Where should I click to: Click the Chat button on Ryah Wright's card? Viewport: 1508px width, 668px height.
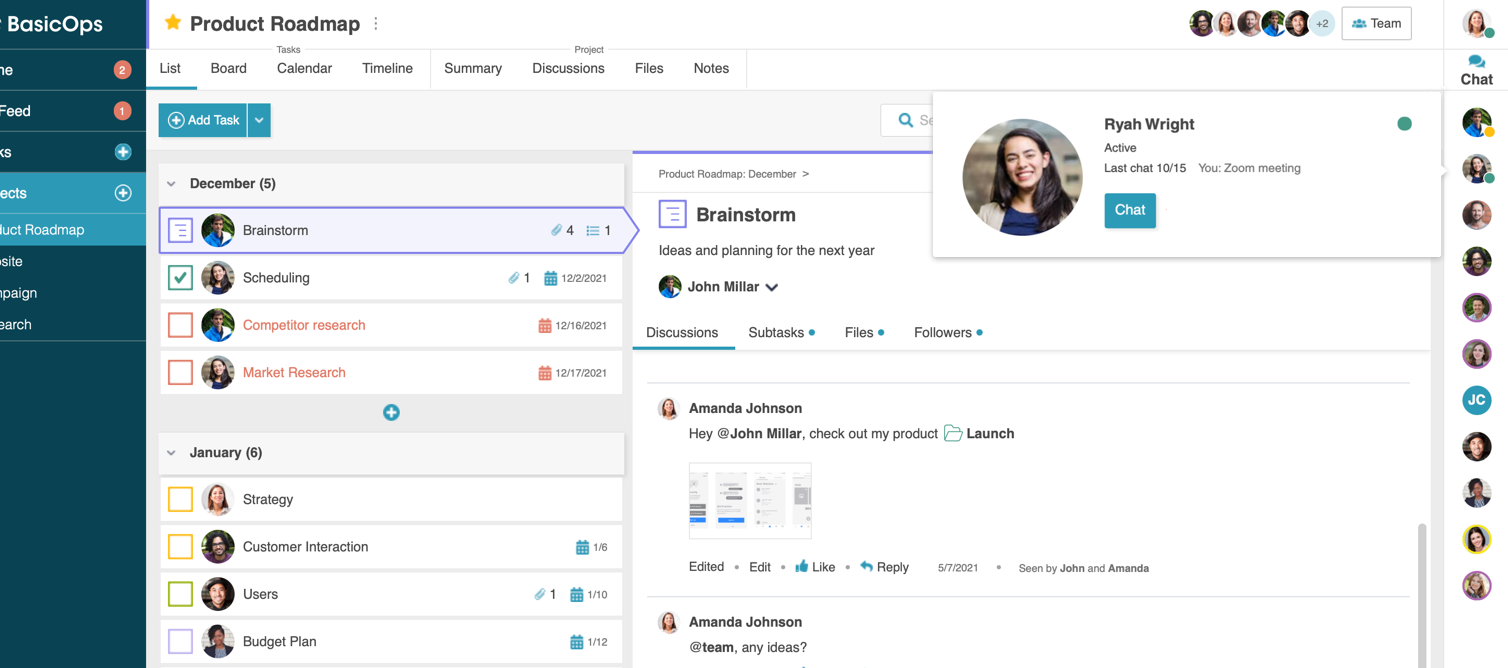point(1129,210)
